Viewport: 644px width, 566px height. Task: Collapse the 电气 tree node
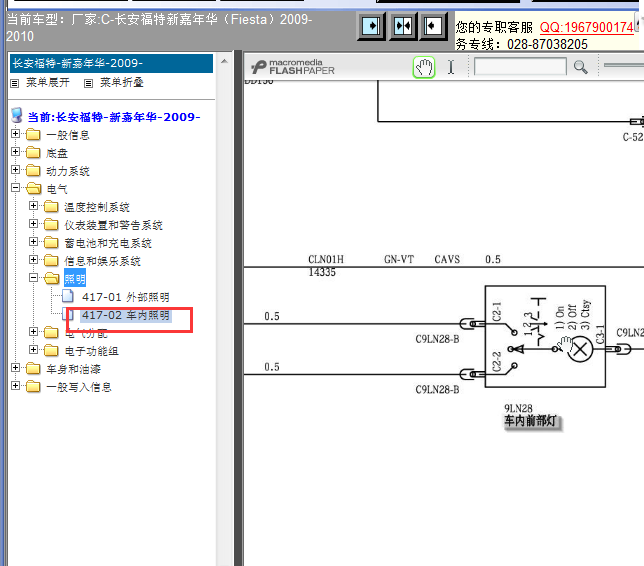(x=16, y=188)
